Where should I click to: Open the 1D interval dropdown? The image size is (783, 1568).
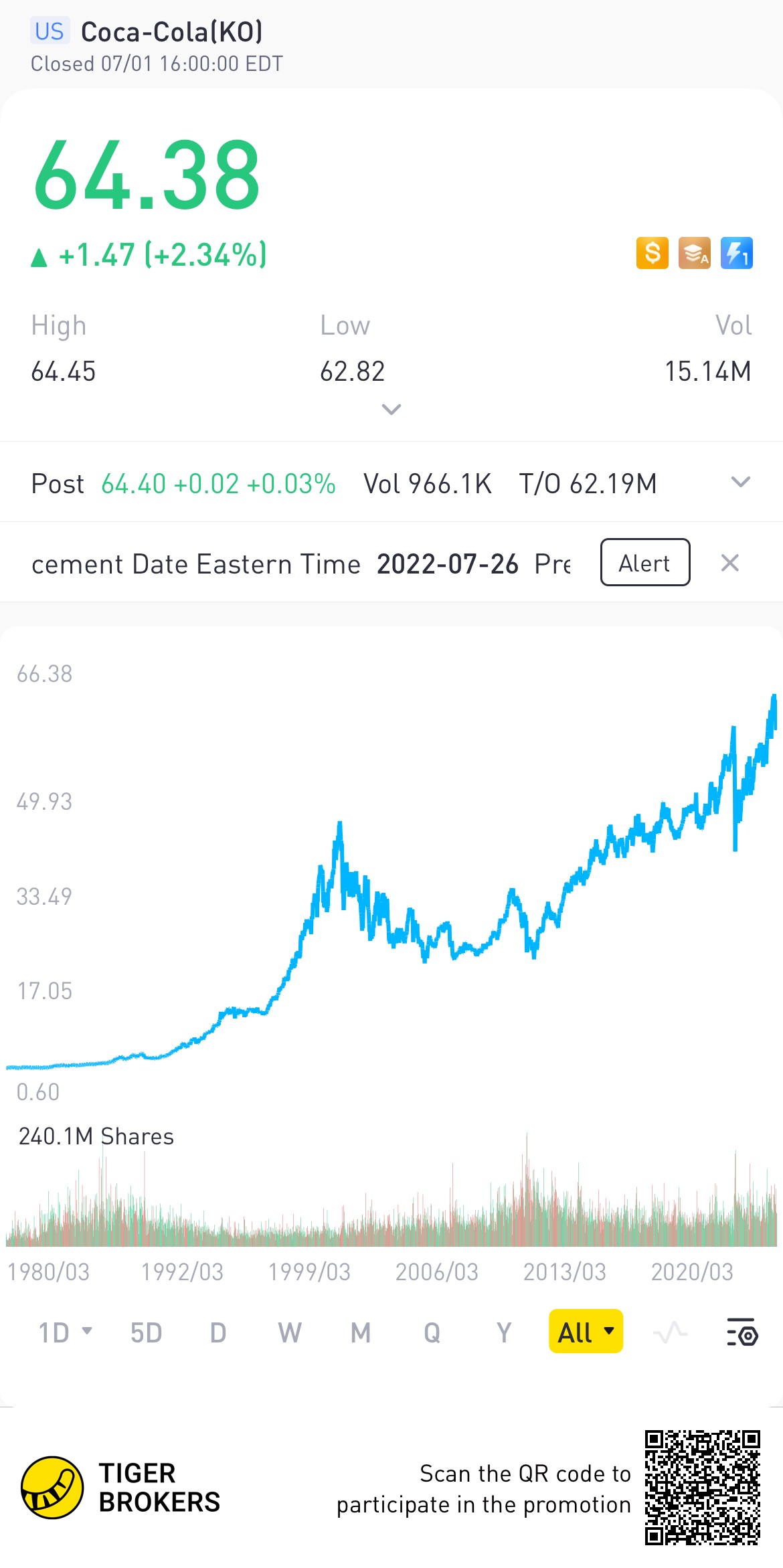pyautogui.click(x=65, y=1332)
